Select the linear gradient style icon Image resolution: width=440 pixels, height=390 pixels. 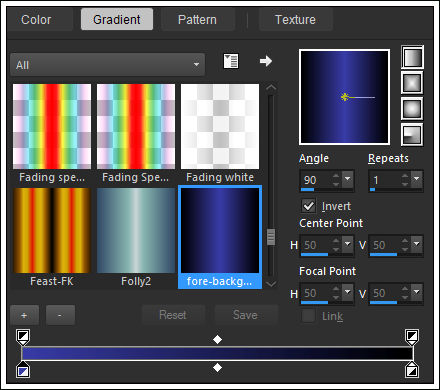tap(412, 58)
